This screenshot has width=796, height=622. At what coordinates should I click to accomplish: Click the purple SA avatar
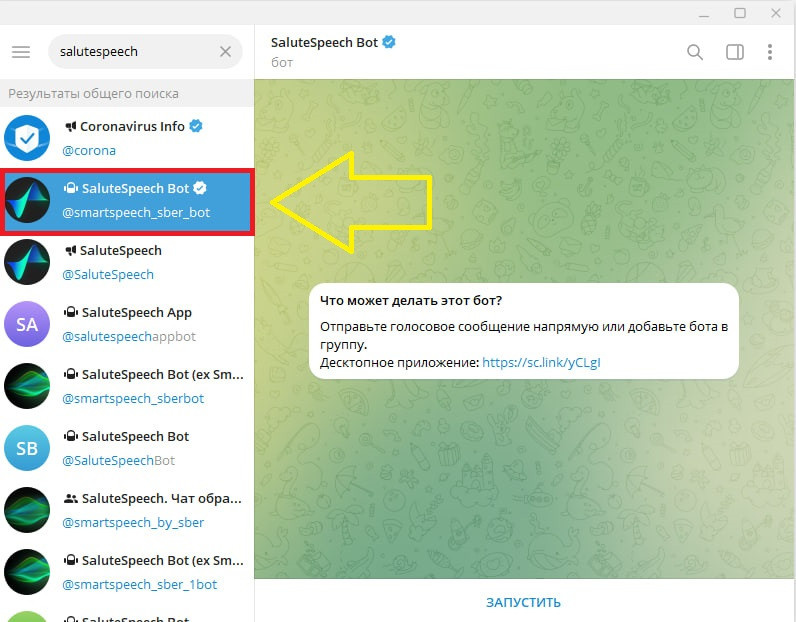click(27, 324)
